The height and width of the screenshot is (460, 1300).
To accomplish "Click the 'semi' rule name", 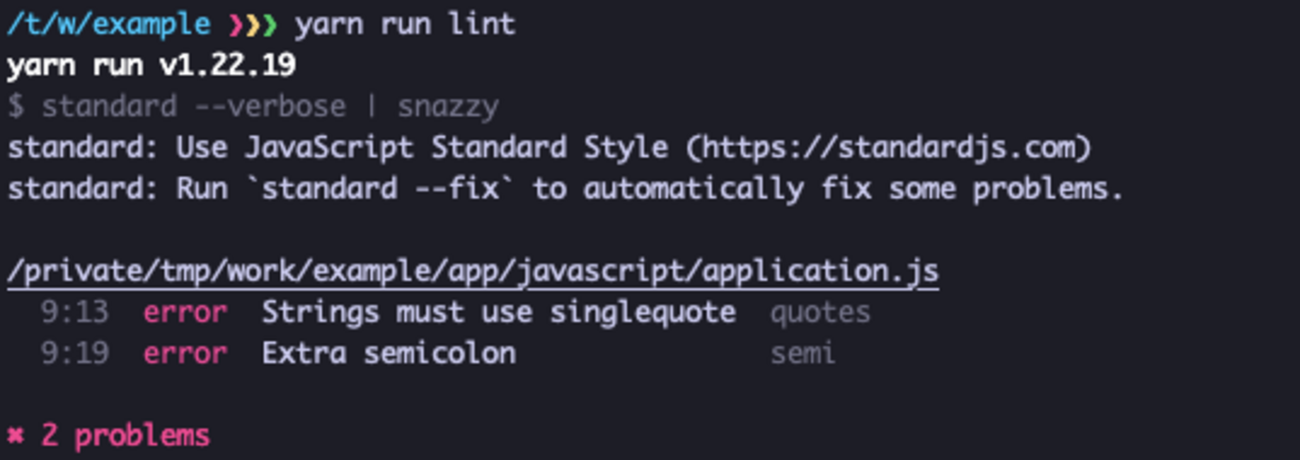I will click(x=803, y=353).
